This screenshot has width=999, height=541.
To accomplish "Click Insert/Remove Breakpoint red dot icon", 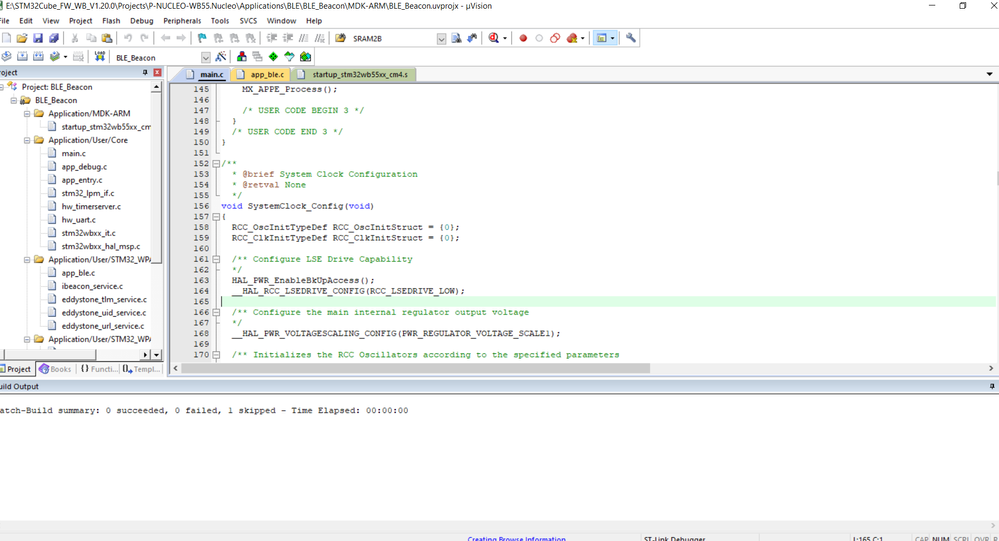I will click(522, 38).
